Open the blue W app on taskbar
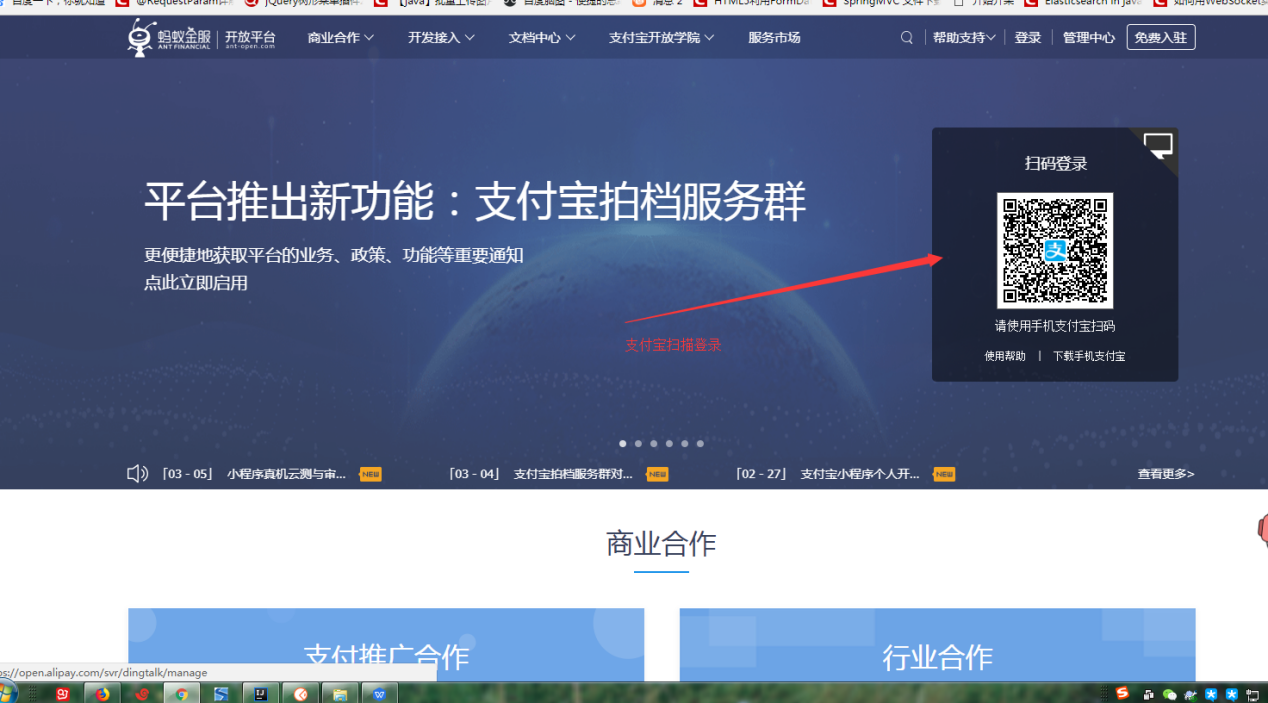1268x703 pixels. (x=380, y=693)
